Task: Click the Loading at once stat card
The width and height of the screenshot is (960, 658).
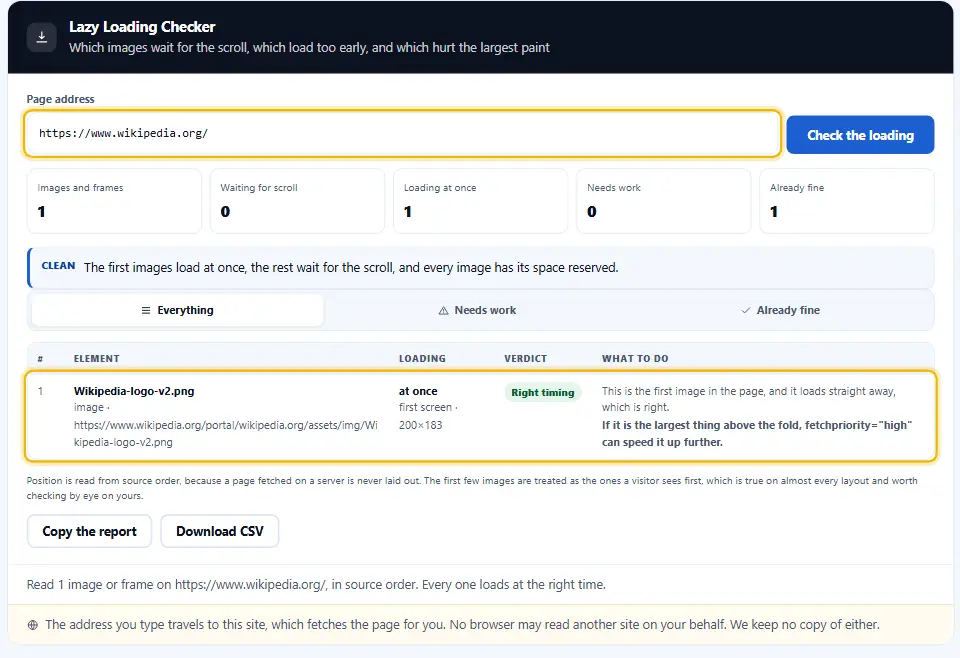Action: [x=481, y=201]
